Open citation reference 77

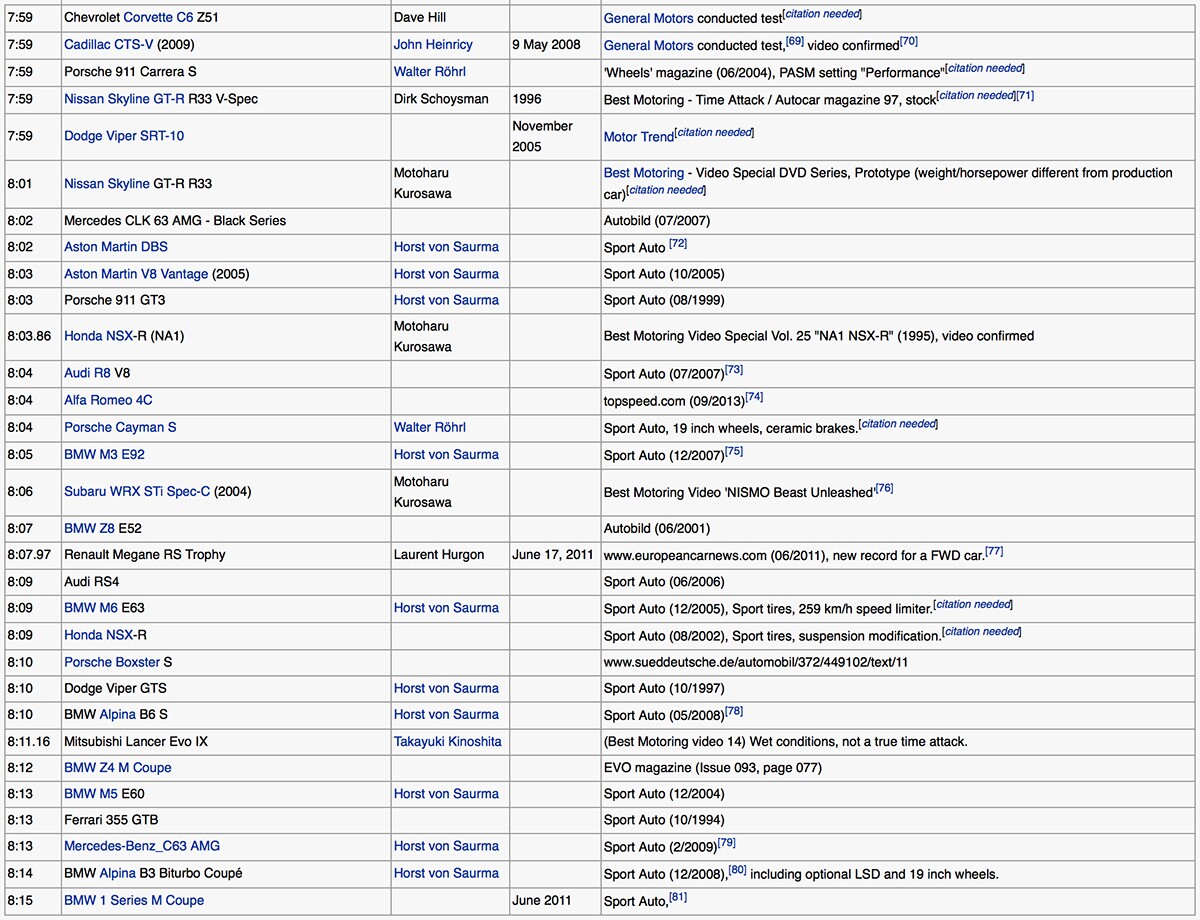click(994, 551)
